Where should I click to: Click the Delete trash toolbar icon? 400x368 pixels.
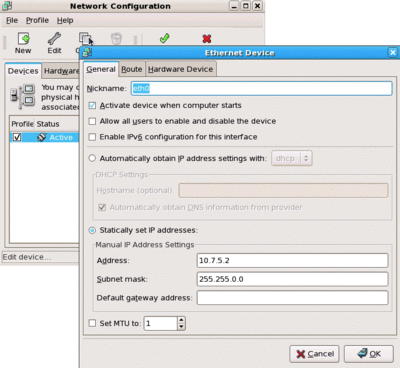click(116, 39)
